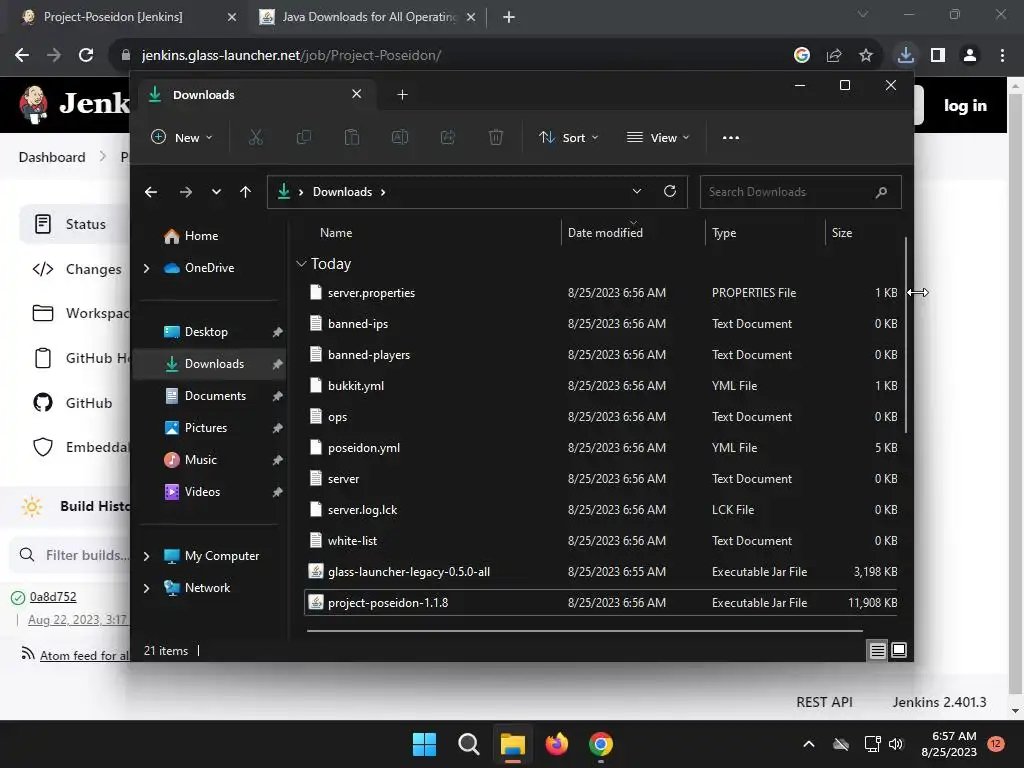Switch to Java Downloads browser tab
Image resolution: width=1024 pixels, height=768 pixels.
pyautogui.click(x=370, y=17)
